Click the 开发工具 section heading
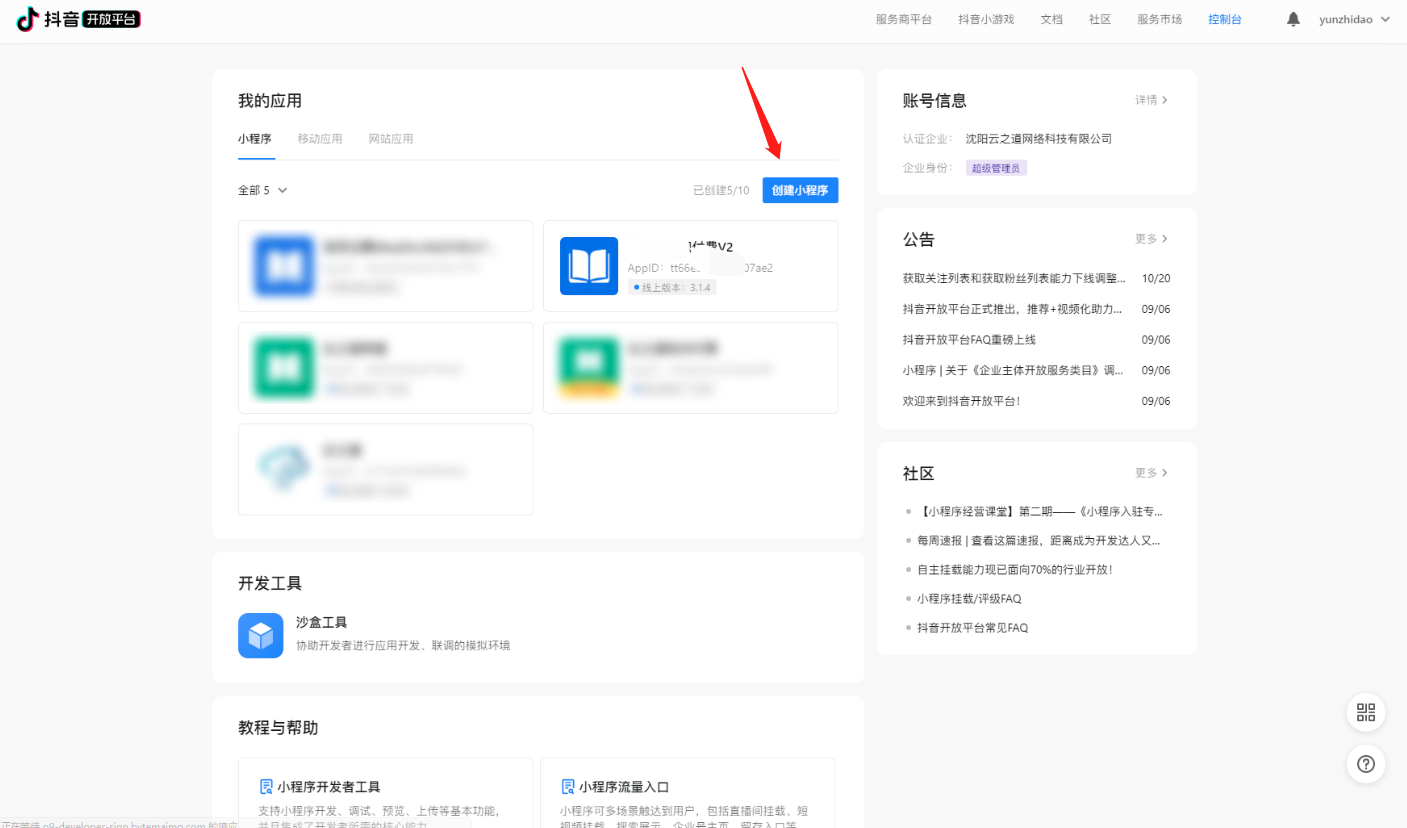This screenshot has width=1407, height=828. click(270, 583)
